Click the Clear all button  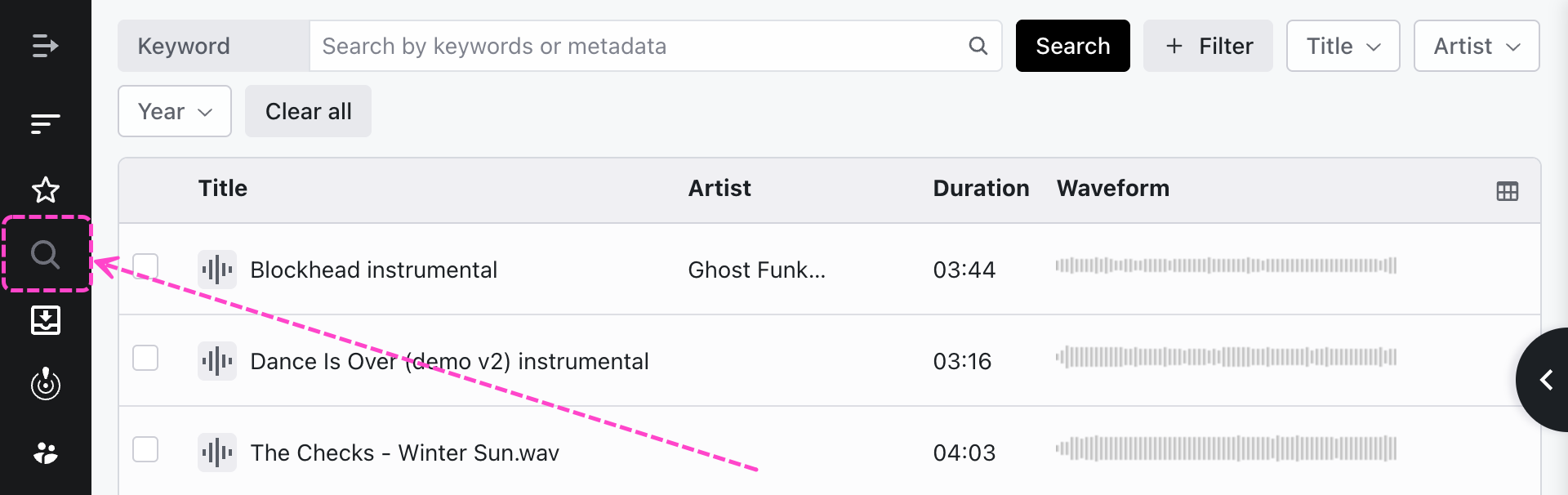tap(308, 111)
